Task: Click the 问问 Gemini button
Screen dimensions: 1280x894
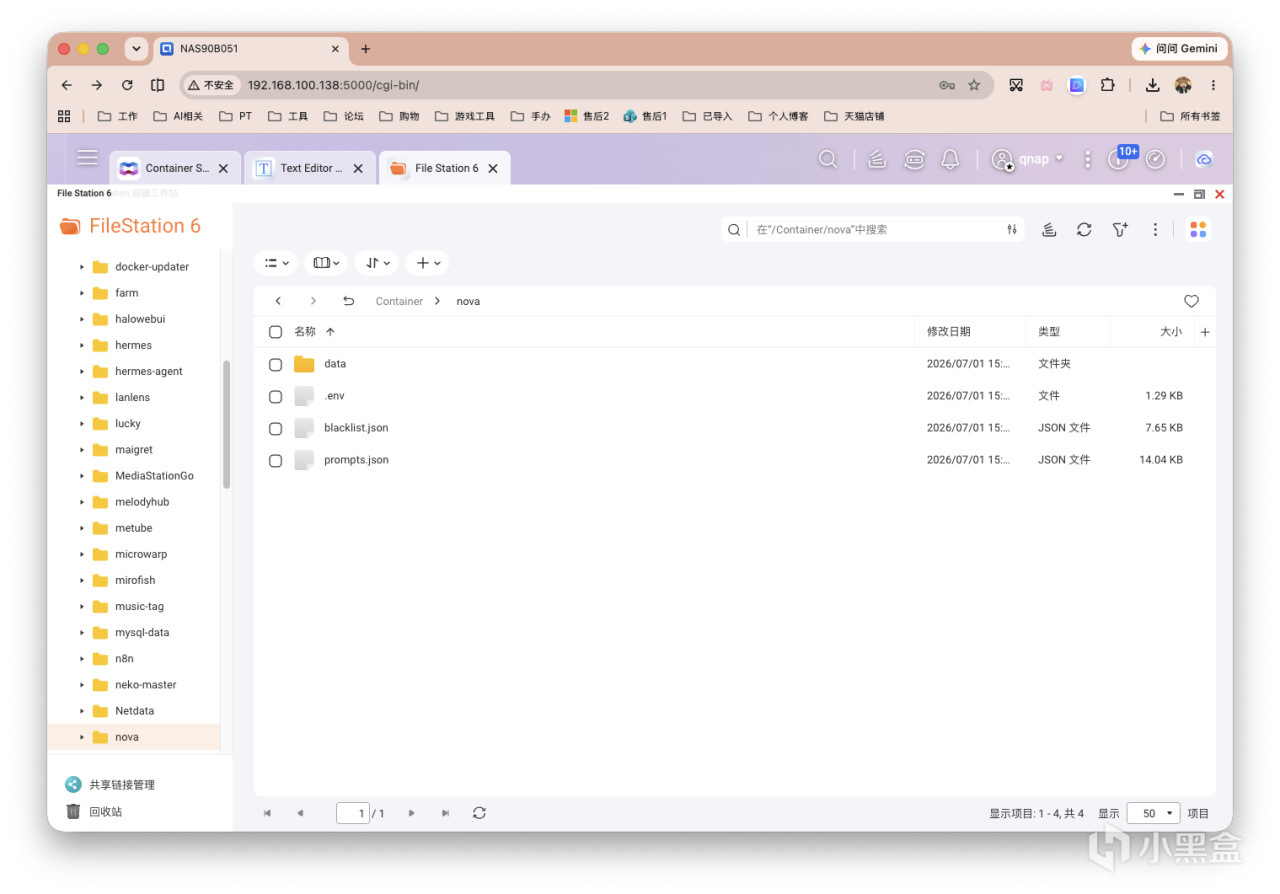Action: point(1179,48)
